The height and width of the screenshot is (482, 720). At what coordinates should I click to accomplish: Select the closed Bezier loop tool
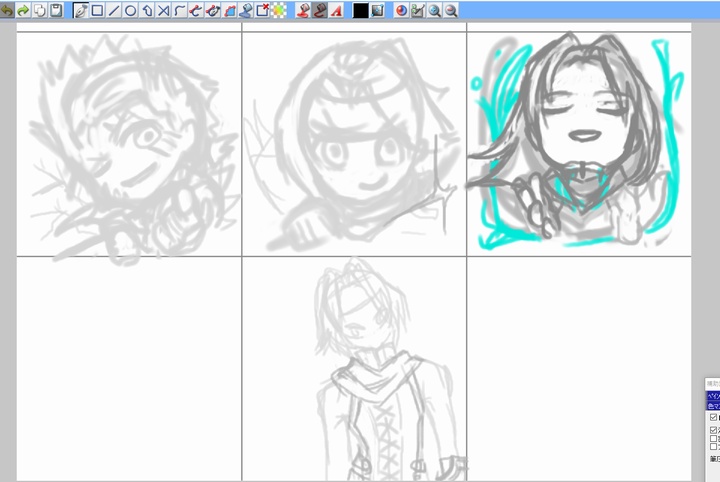[213, 10]
